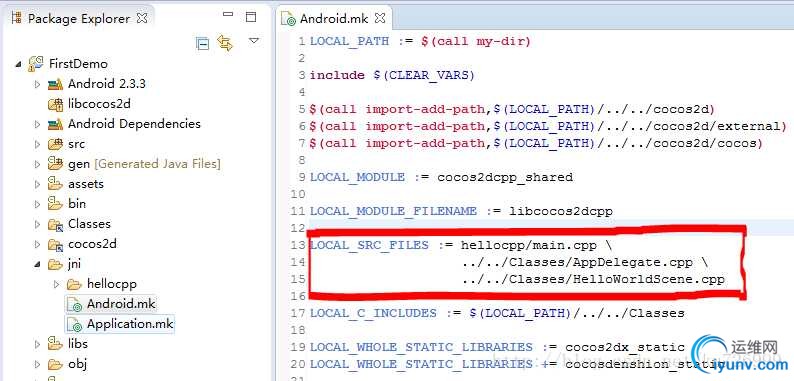Expand the cocos2d folder arrow
The width and height of the screenshot is (794, 381).
[x=37, y=244]
